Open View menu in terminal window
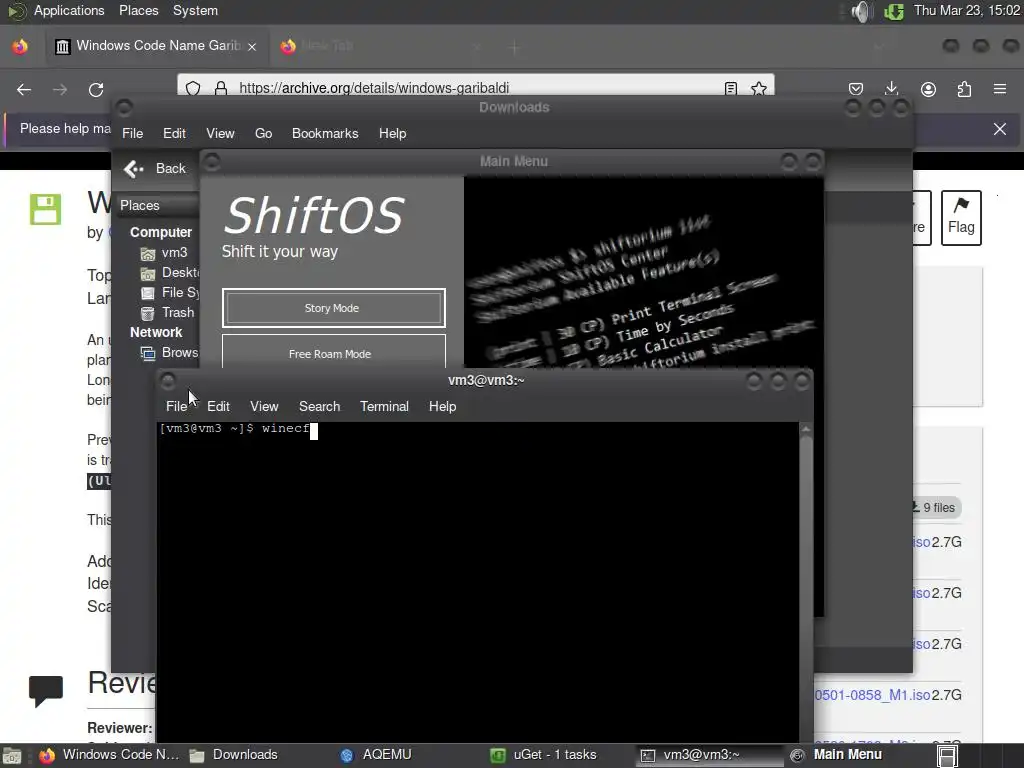The width and height of the screenshot is (1024, 768). [264, 406]
